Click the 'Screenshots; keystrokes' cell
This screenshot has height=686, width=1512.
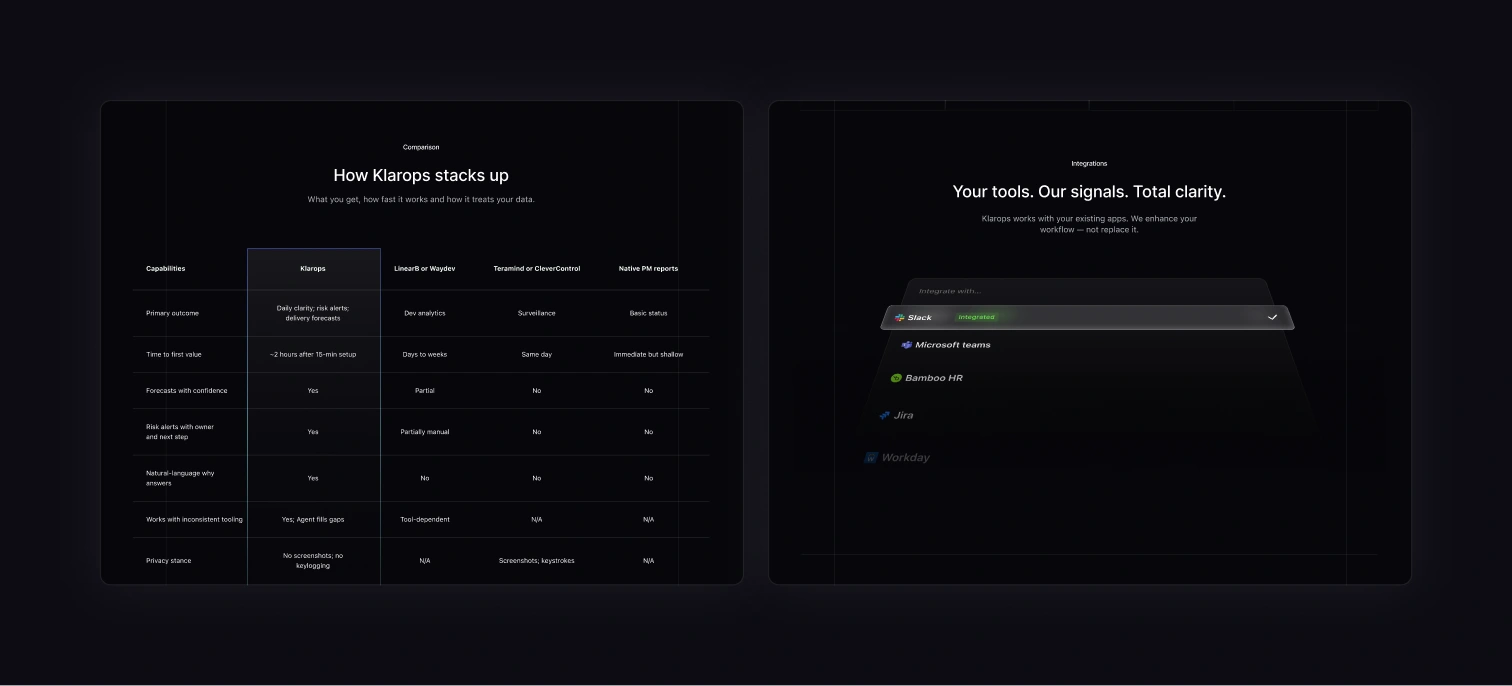[x=537, y=561]
